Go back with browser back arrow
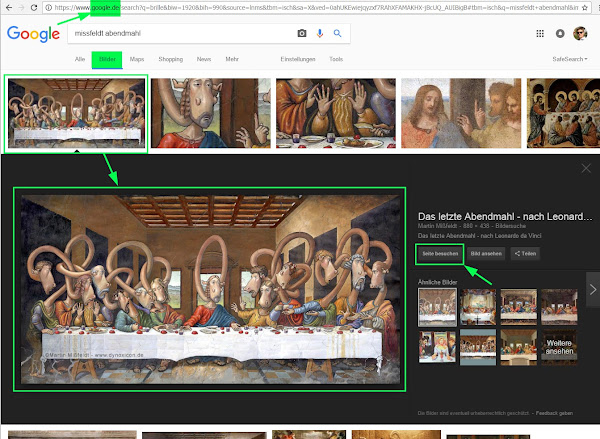600x439 pixels. pyautogui.click(x=8, y=8)
